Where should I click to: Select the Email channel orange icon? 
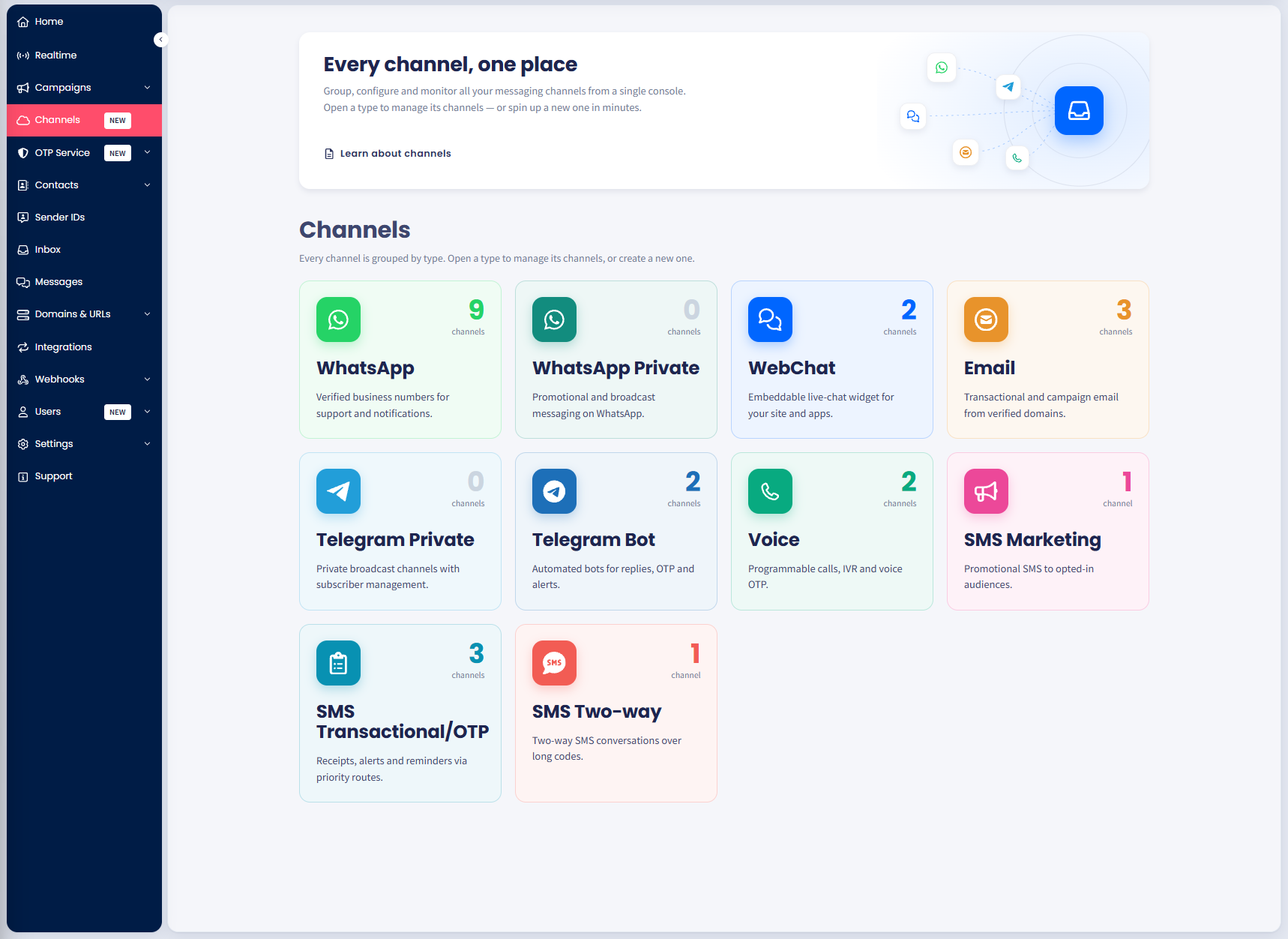[986, 319]
